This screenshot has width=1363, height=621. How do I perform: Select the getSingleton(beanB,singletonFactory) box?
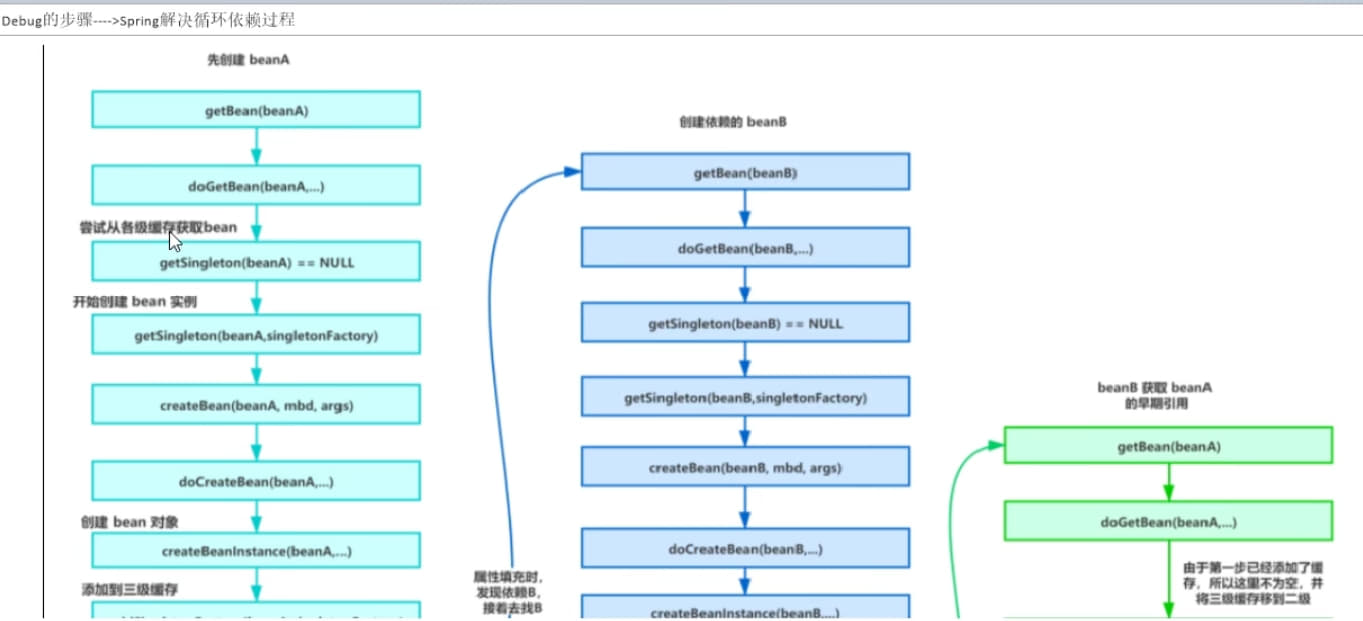(745, 397)
